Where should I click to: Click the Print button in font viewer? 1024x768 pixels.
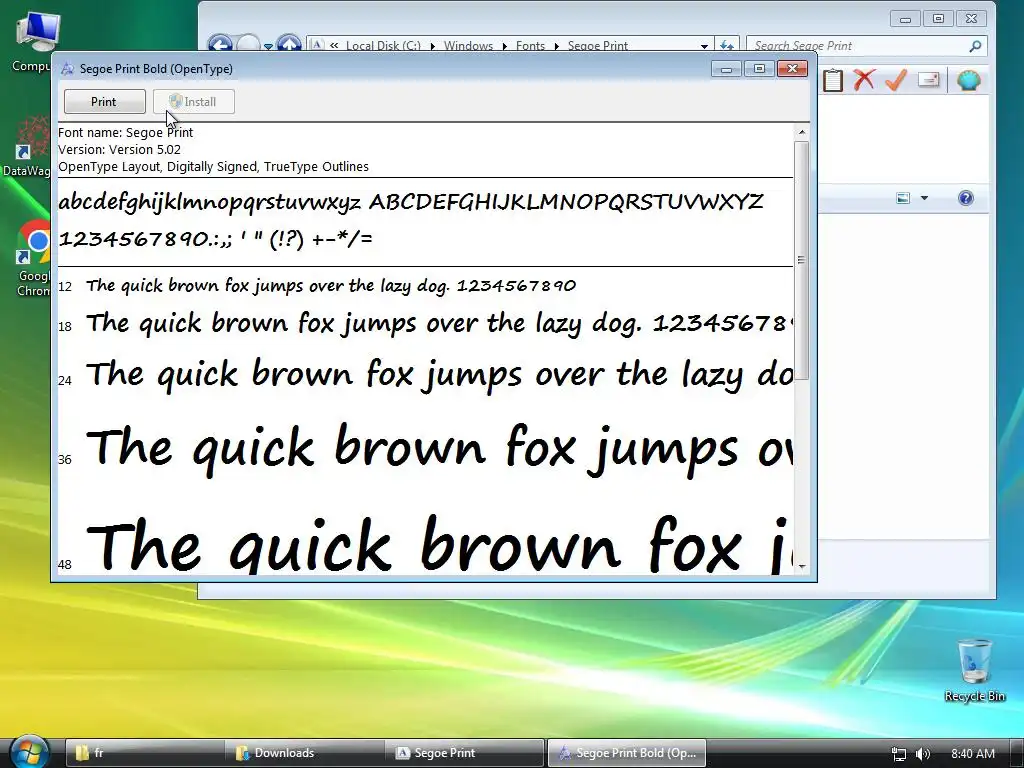pyautogui.click(x=104, y=102)
